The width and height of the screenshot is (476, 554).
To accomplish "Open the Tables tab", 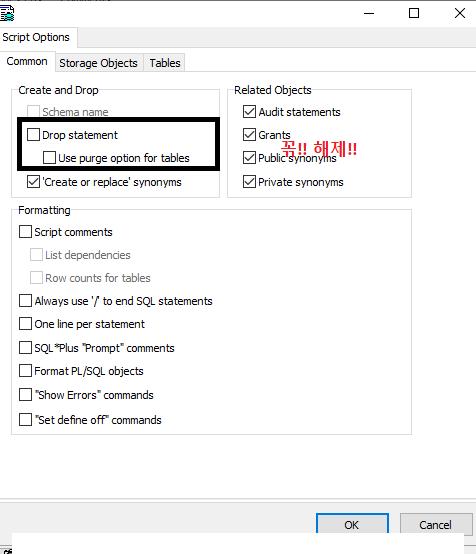I will [x=165, y=63].
